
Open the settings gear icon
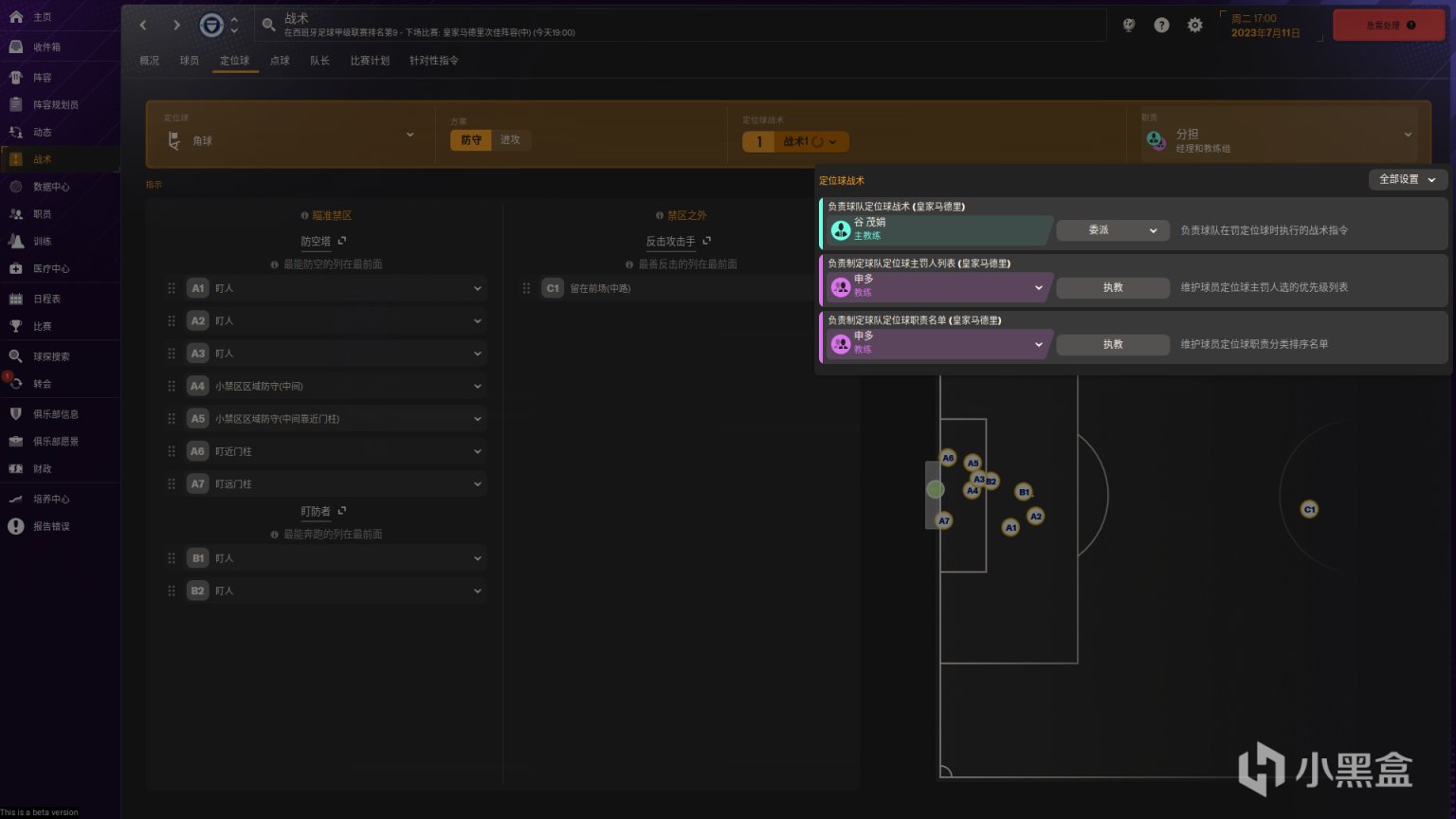point(1194,26)
